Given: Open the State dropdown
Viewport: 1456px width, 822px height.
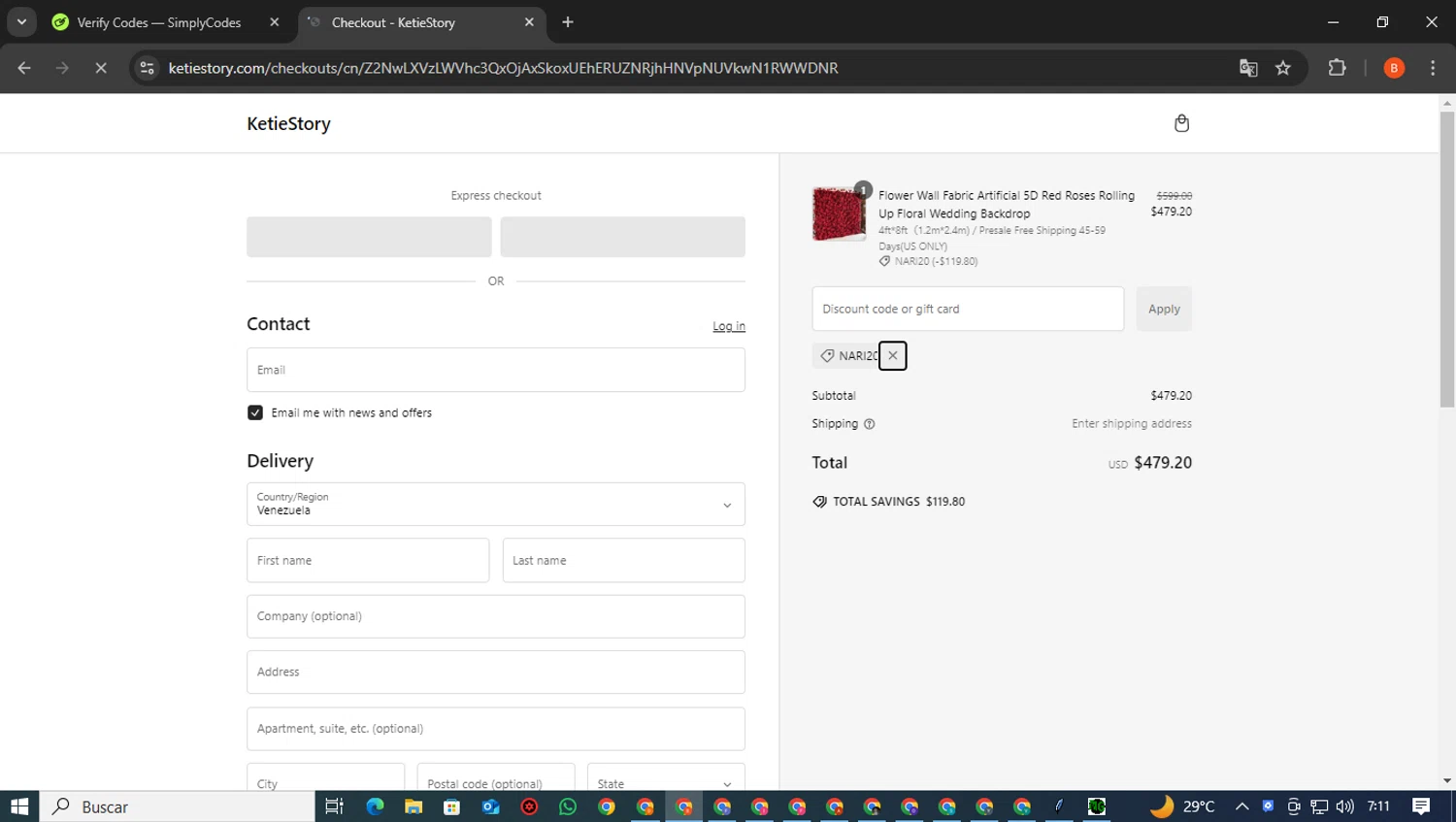Looking at the screenshot, I should pos(666,777).
